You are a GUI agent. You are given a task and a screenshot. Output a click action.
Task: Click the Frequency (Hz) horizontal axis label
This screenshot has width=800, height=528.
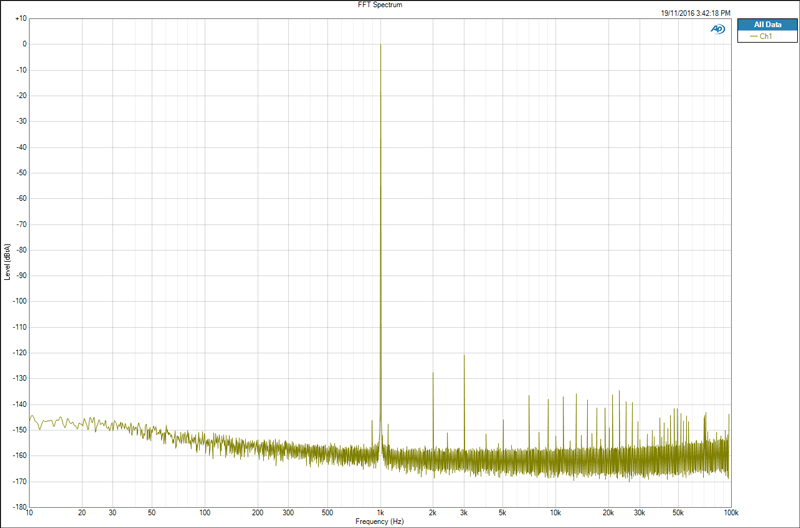pyautogui.click(x=380, y=521)
